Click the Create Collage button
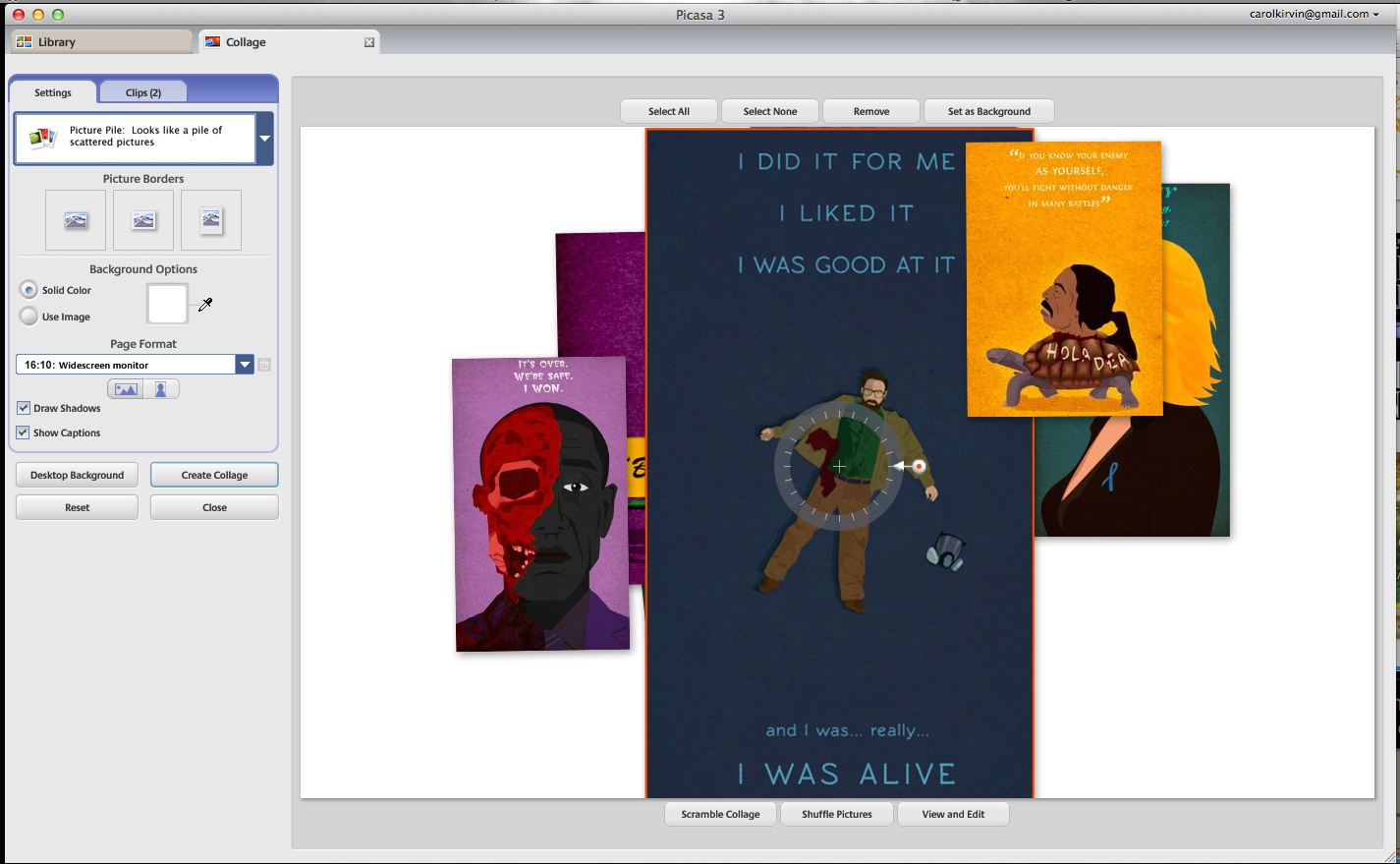 214,475
